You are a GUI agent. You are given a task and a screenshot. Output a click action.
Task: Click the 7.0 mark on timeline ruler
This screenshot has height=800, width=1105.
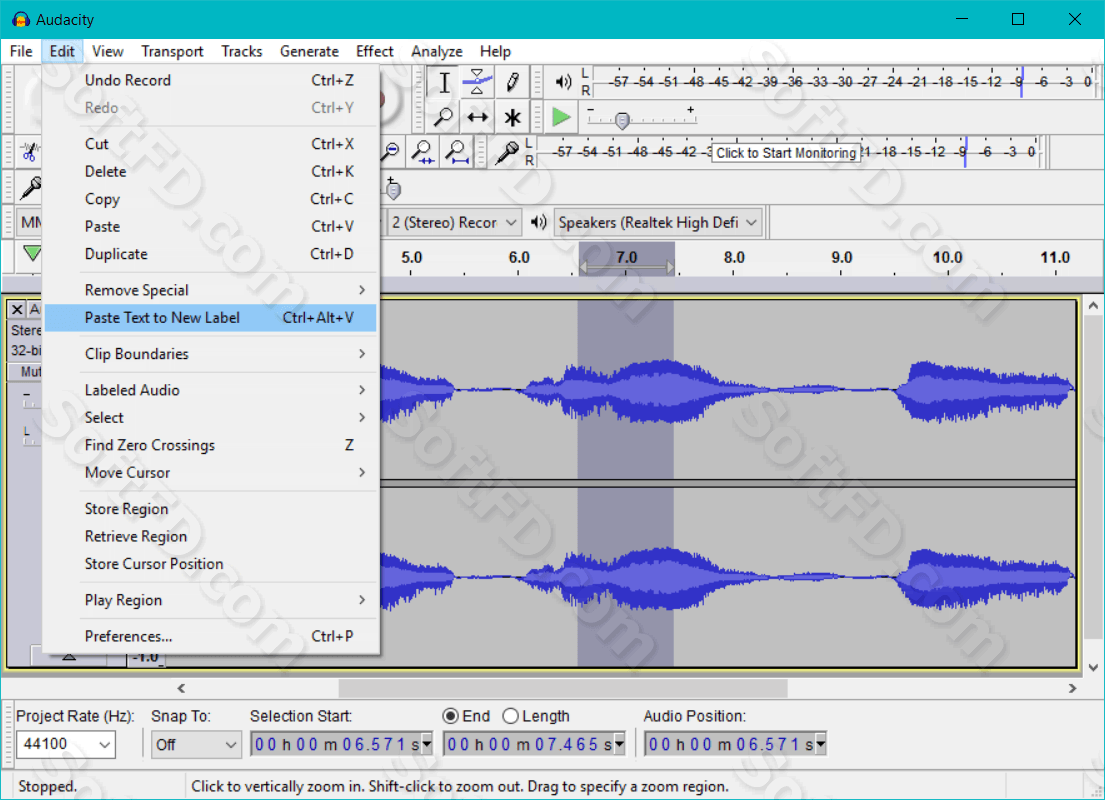tap(626, 257)
